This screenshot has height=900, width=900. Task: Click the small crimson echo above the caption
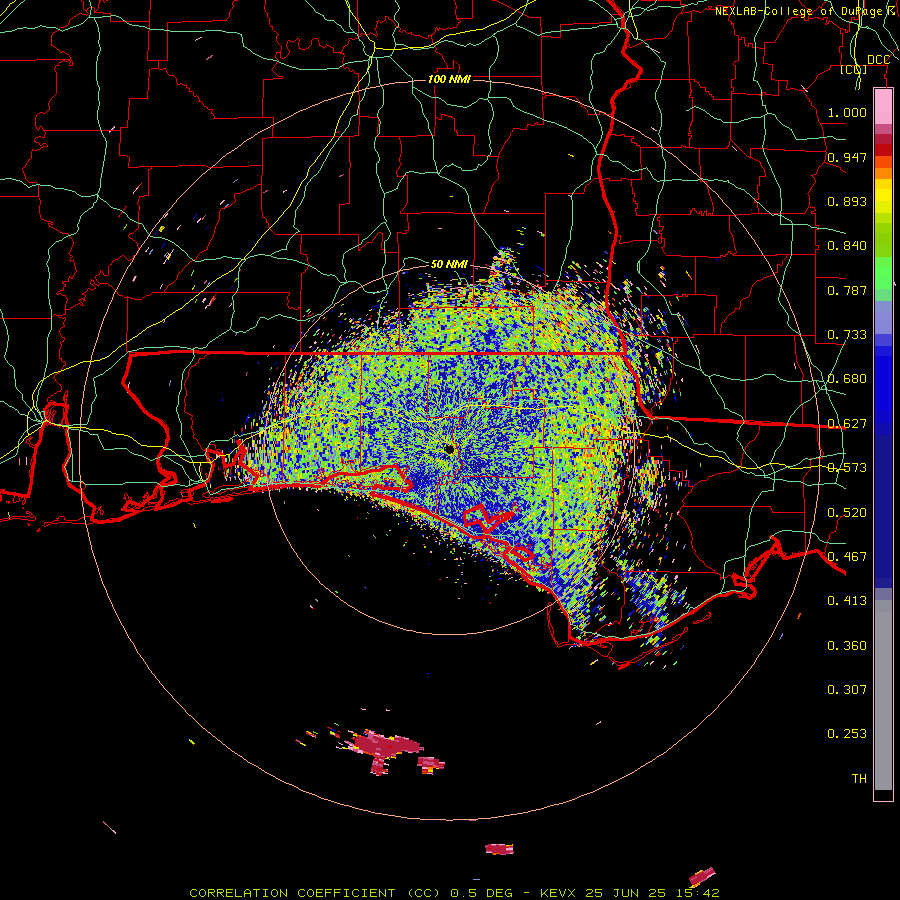(x=499, y=849)
